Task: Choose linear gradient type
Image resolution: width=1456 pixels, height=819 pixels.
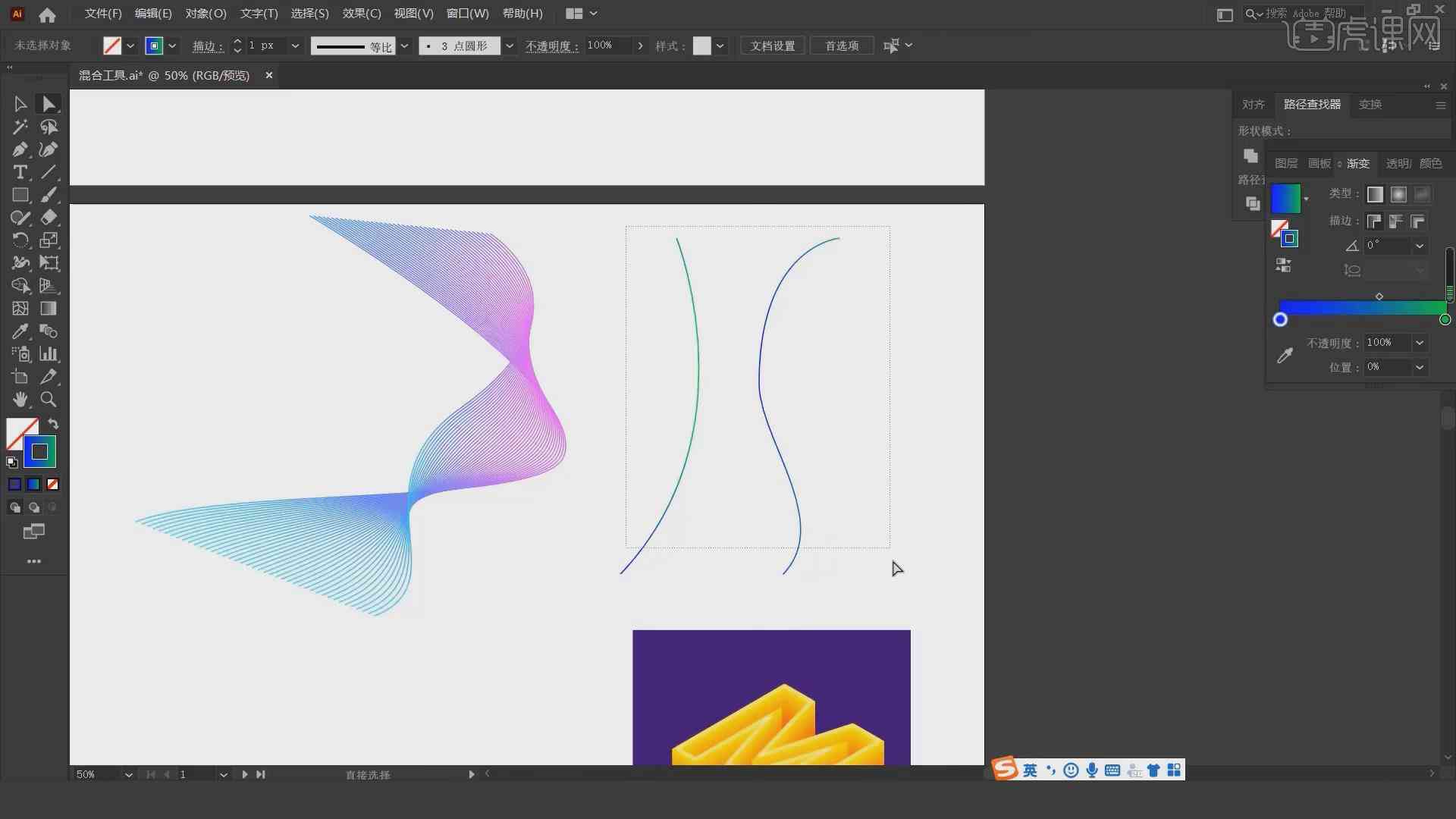Action: click(x=1375, y=195)
